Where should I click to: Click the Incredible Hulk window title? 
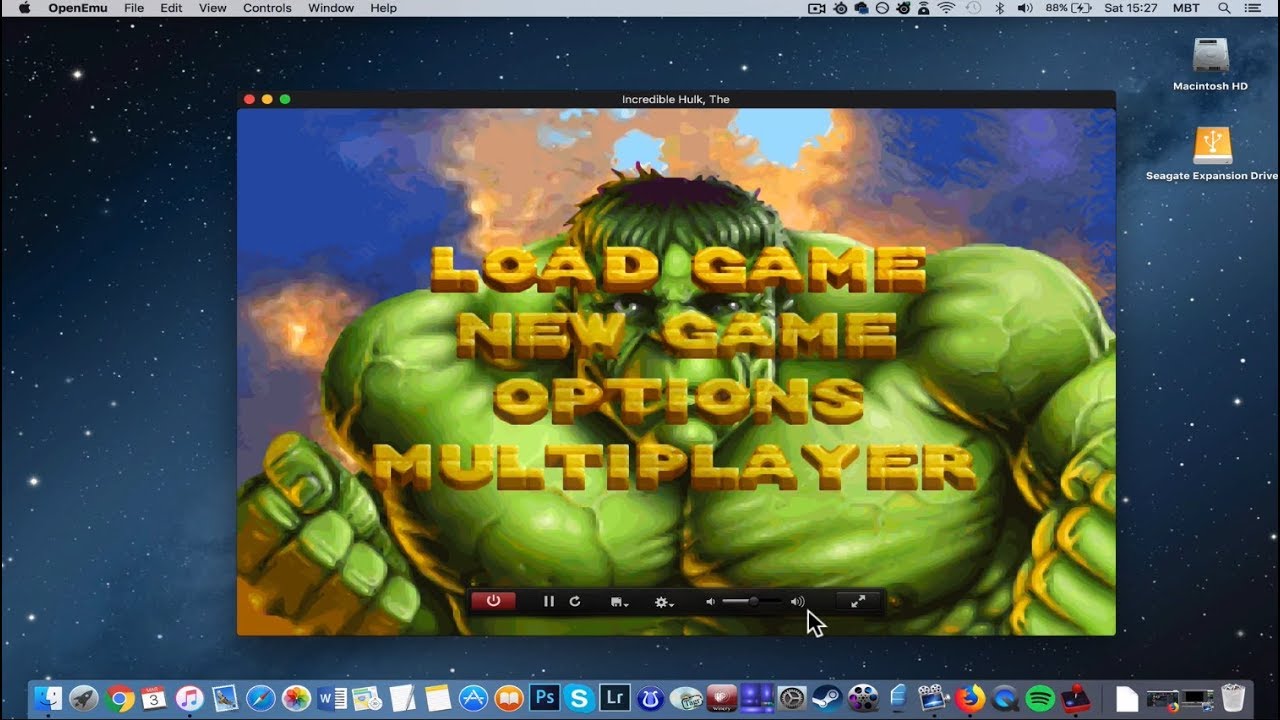[x=676, y=99]
